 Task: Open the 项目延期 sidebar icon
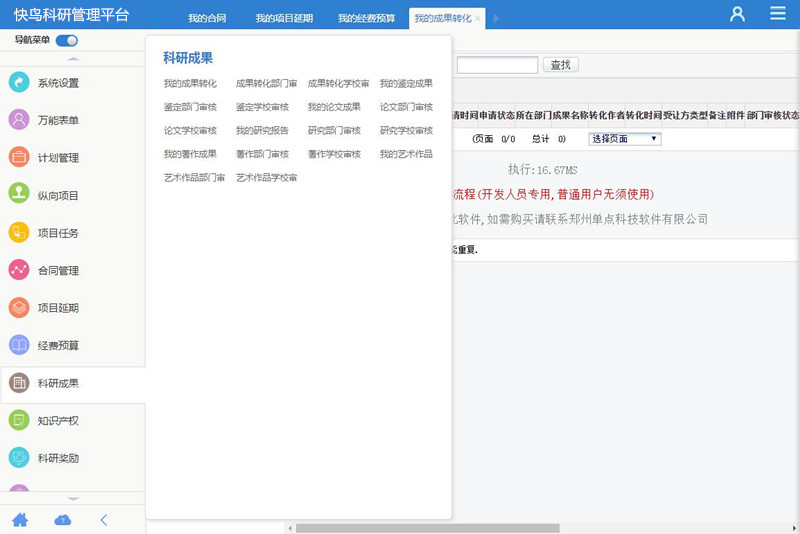coord(19,308)
